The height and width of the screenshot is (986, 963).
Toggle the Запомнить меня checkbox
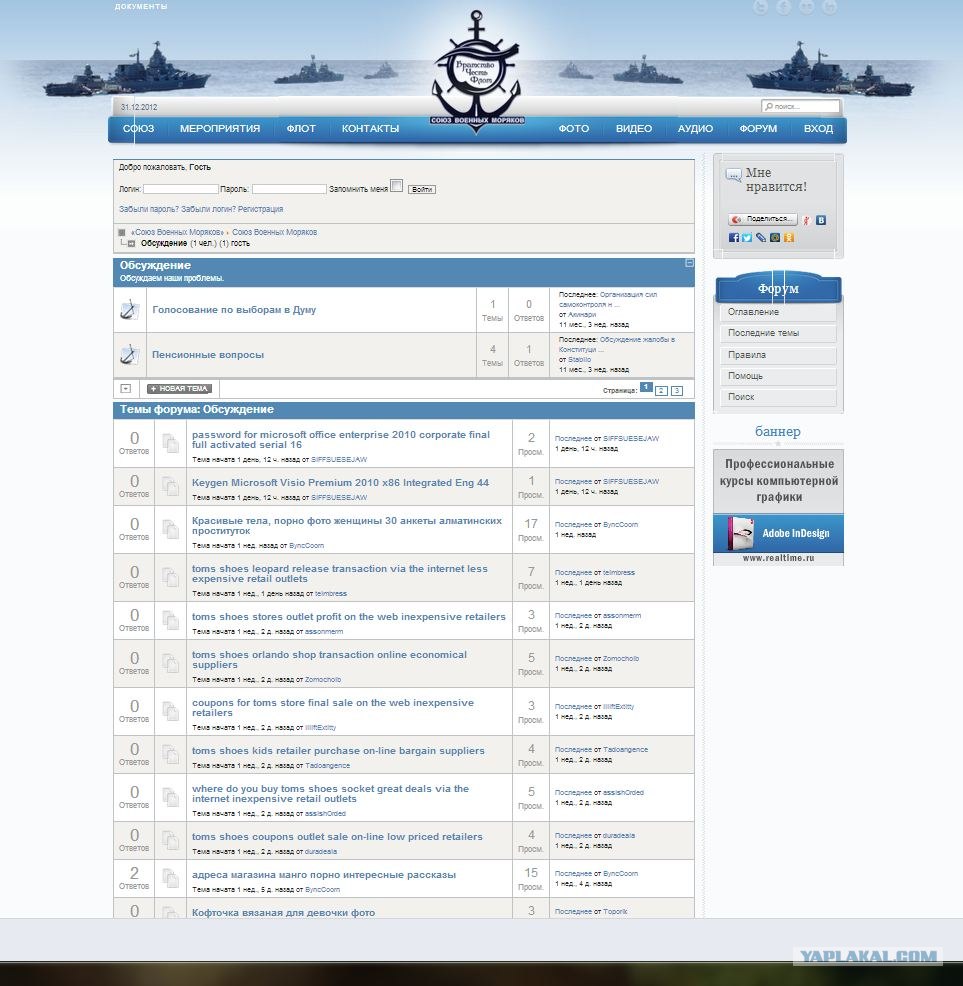click(397, 186)
